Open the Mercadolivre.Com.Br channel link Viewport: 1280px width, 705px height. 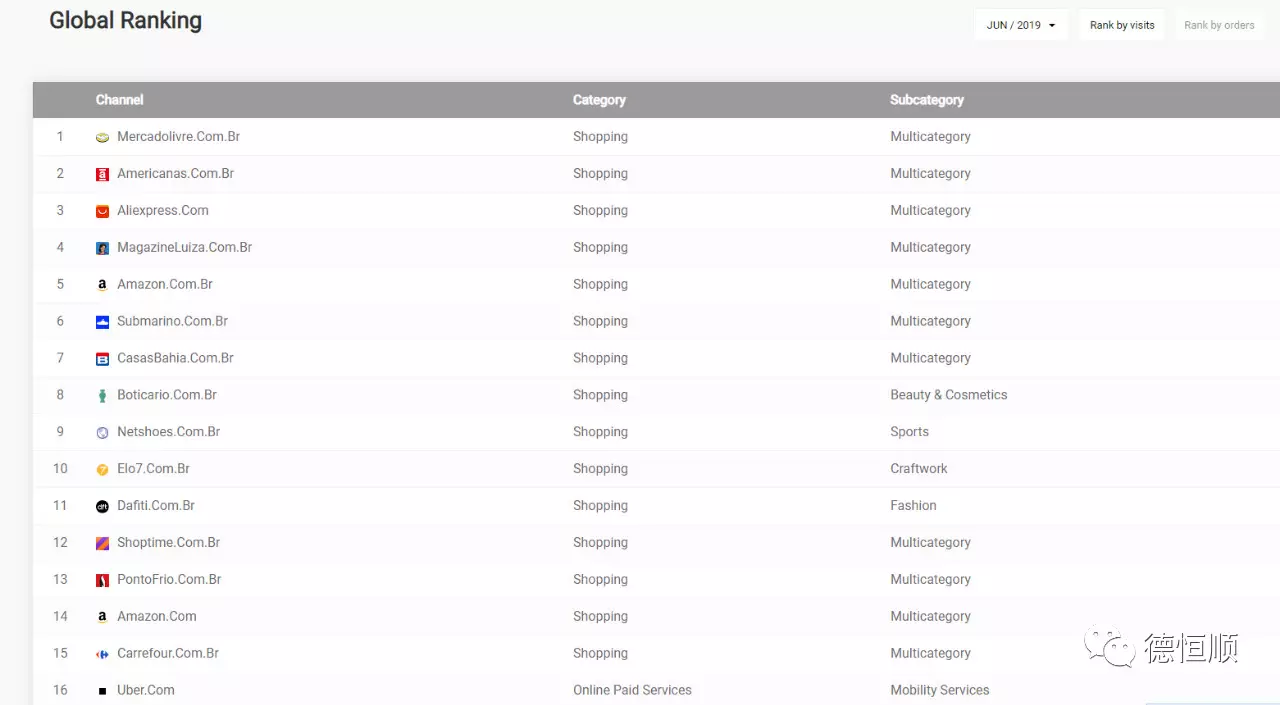coord(178,137)
